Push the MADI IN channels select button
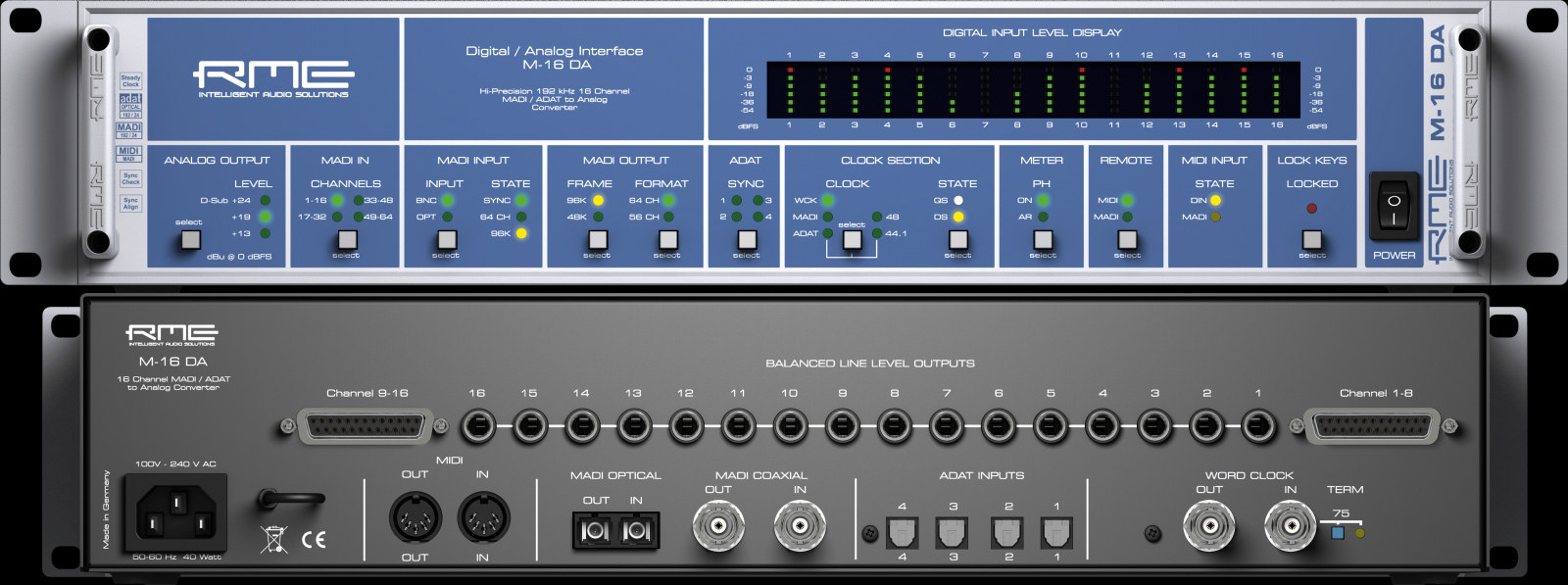The image size is (1568, 585). (347, 239)
